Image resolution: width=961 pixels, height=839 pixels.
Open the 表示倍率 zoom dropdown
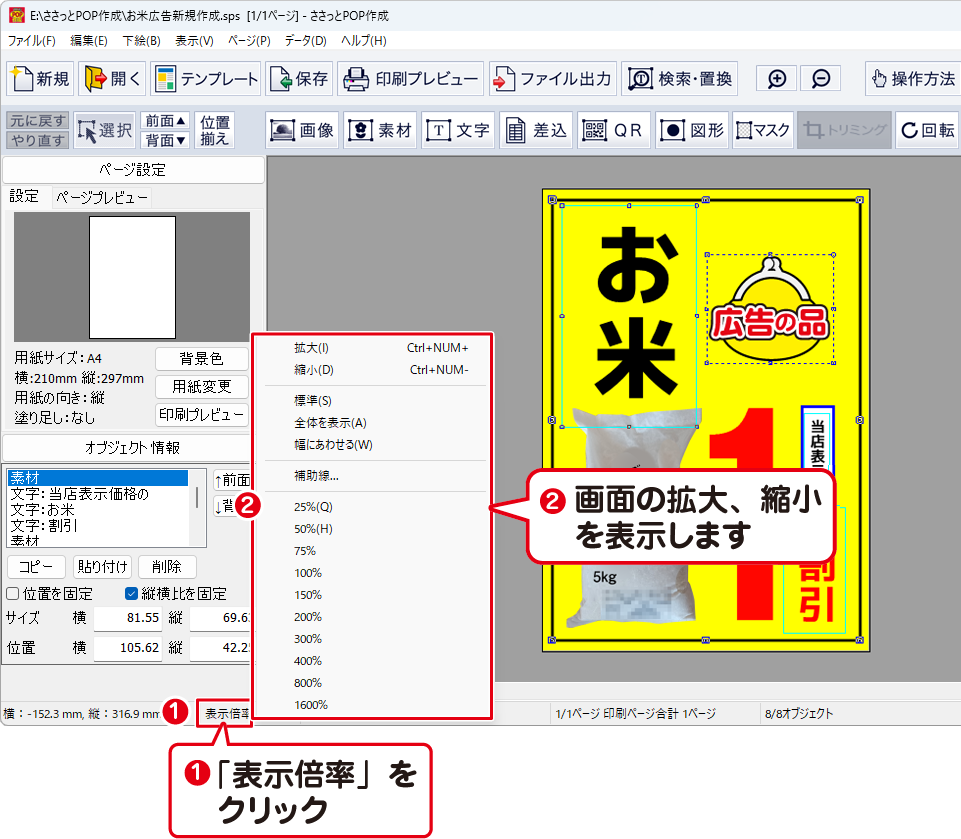coord(225,713)
